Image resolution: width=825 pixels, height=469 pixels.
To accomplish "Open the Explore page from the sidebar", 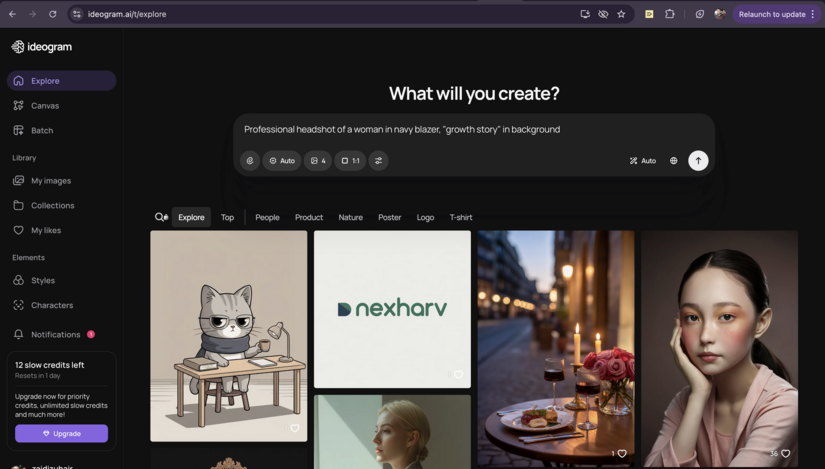I will (x=62, y=81).
